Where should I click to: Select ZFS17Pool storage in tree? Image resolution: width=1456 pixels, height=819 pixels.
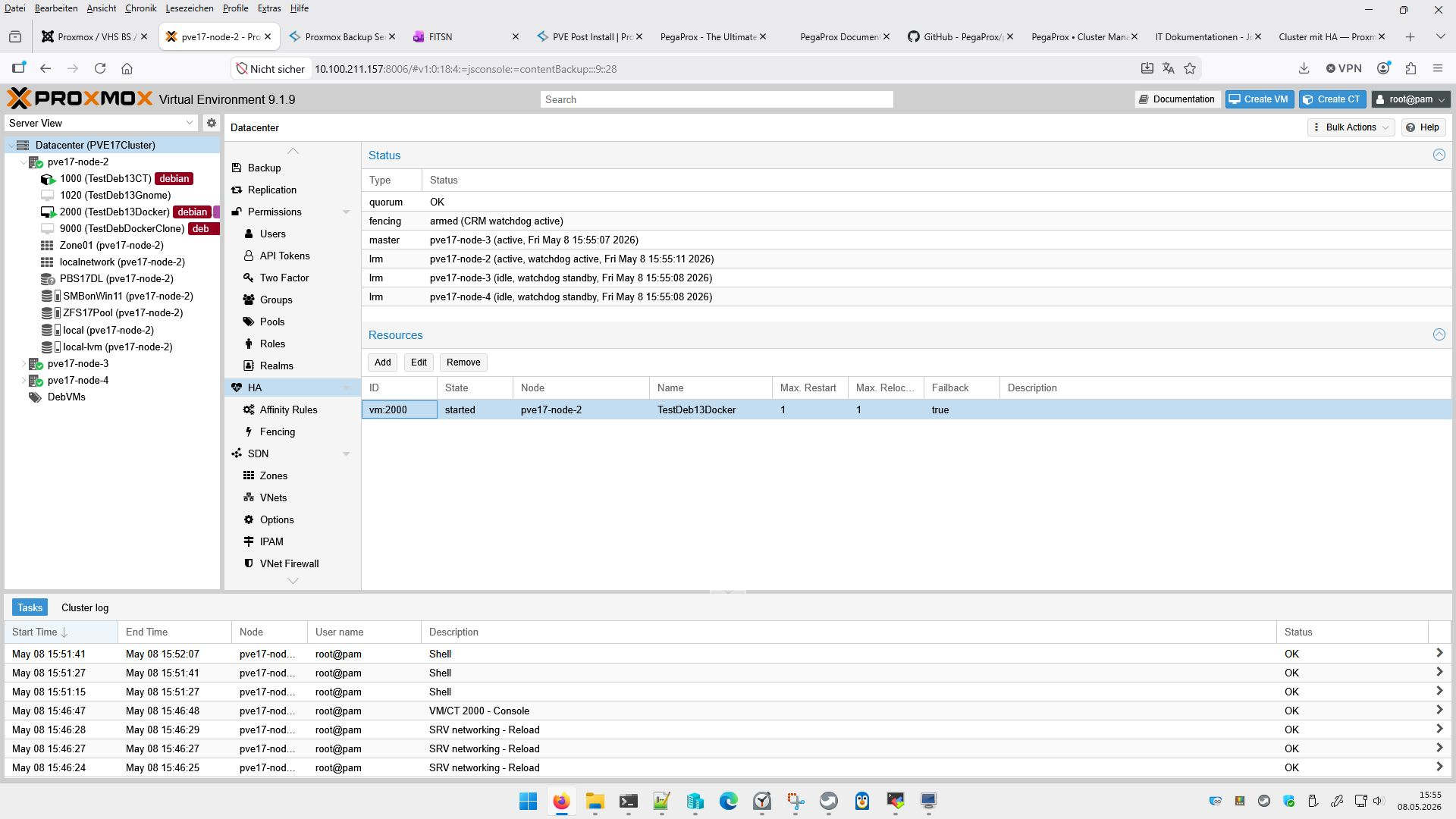coord(122,312)
